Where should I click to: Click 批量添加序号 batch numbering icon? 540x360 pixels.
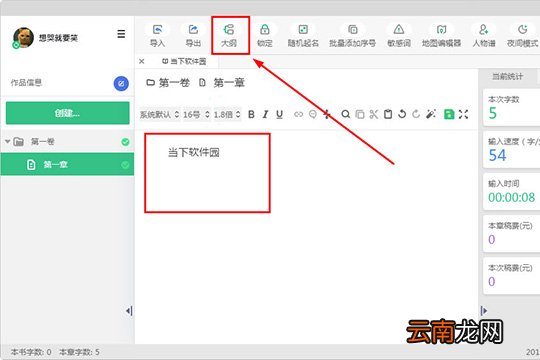pyautogui.click(x=353, y=30)
